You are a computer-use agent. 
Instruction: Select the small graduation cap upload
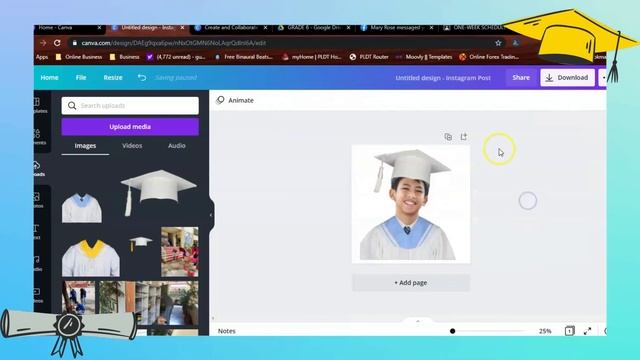[x=140, y=243]
